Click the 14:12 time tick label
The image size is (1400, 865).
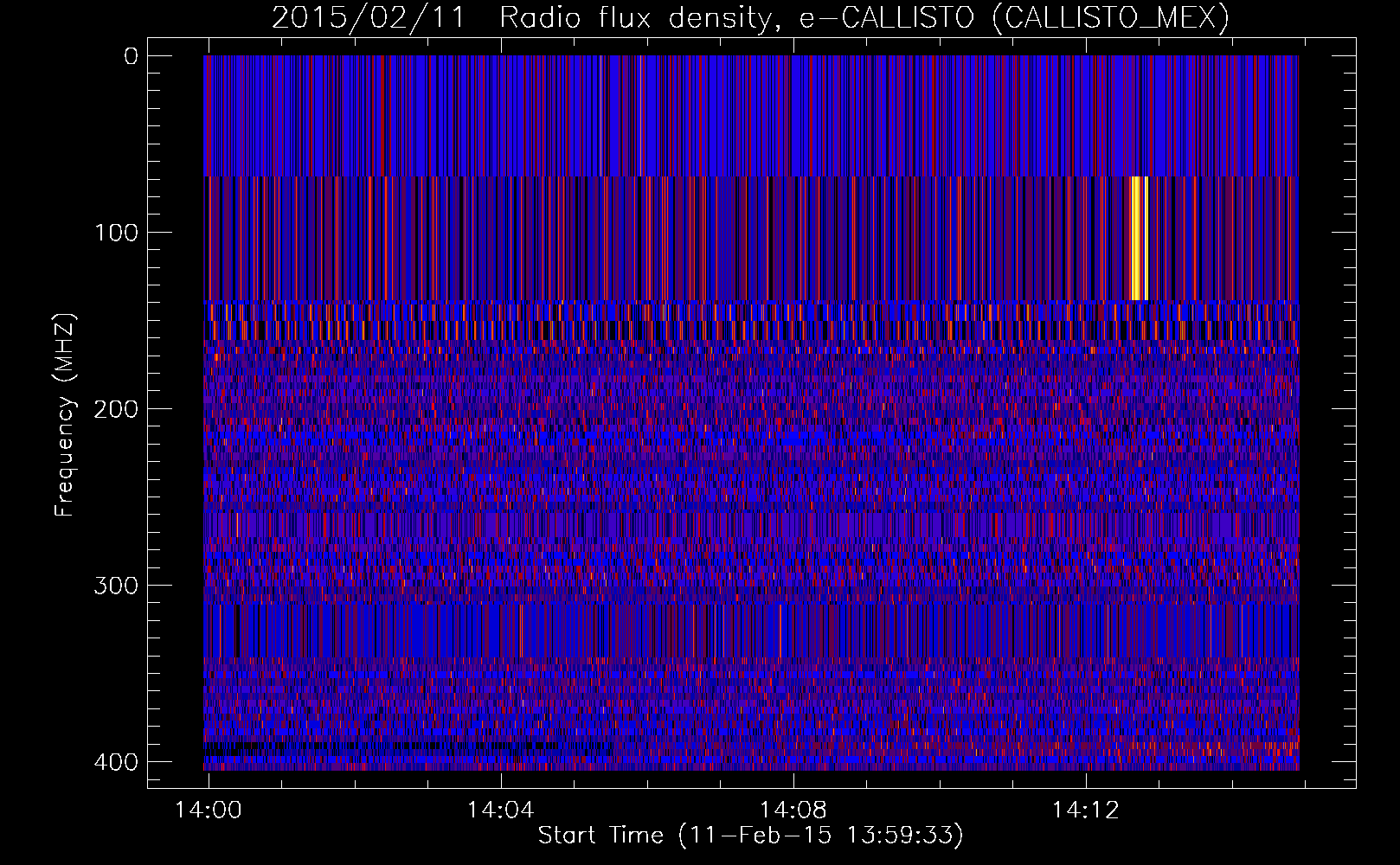pos(1085,810)
